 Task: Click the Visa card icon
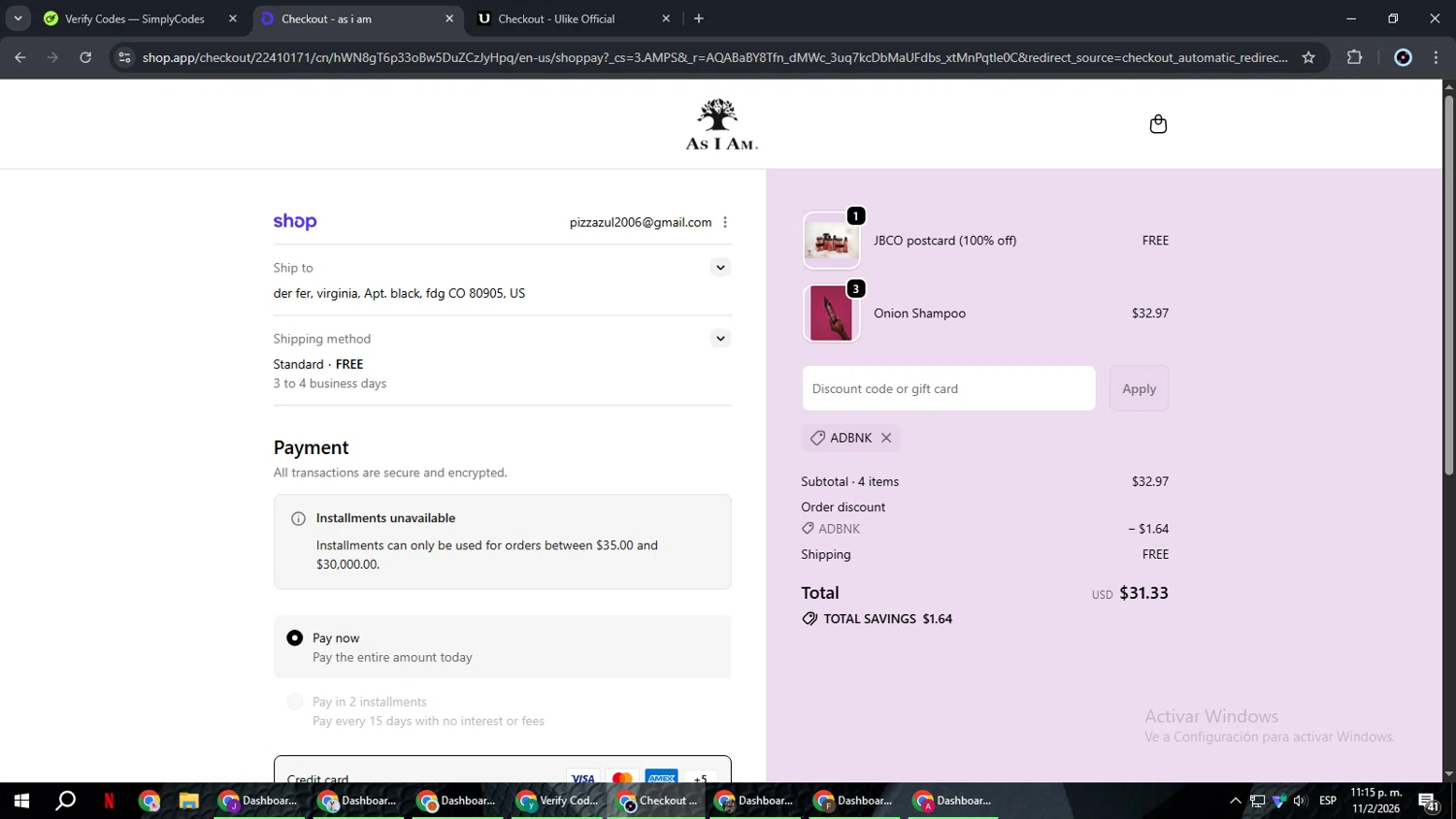(582, 778)
